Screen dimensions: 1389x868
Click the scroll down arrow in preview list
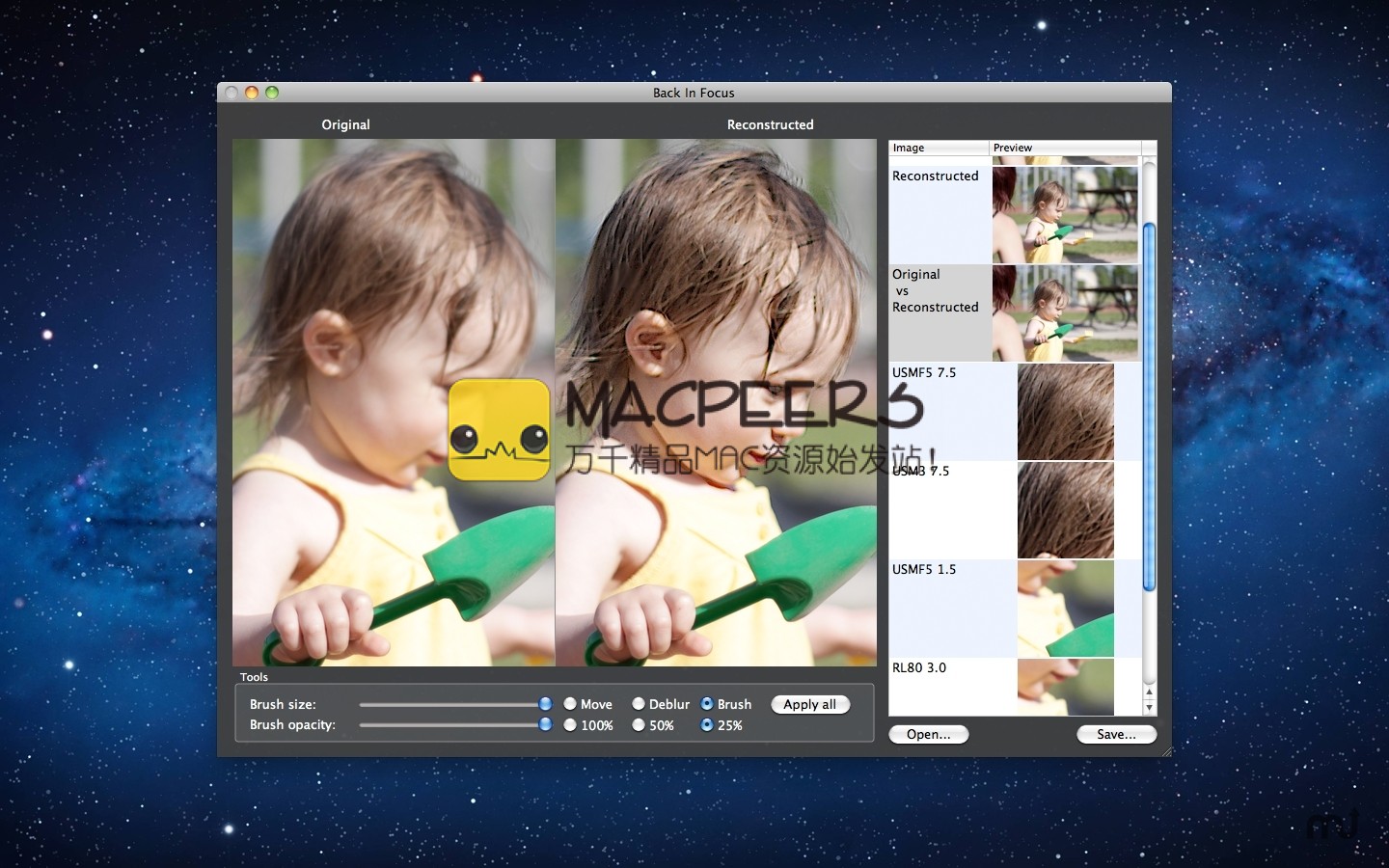coord(1149,708)
